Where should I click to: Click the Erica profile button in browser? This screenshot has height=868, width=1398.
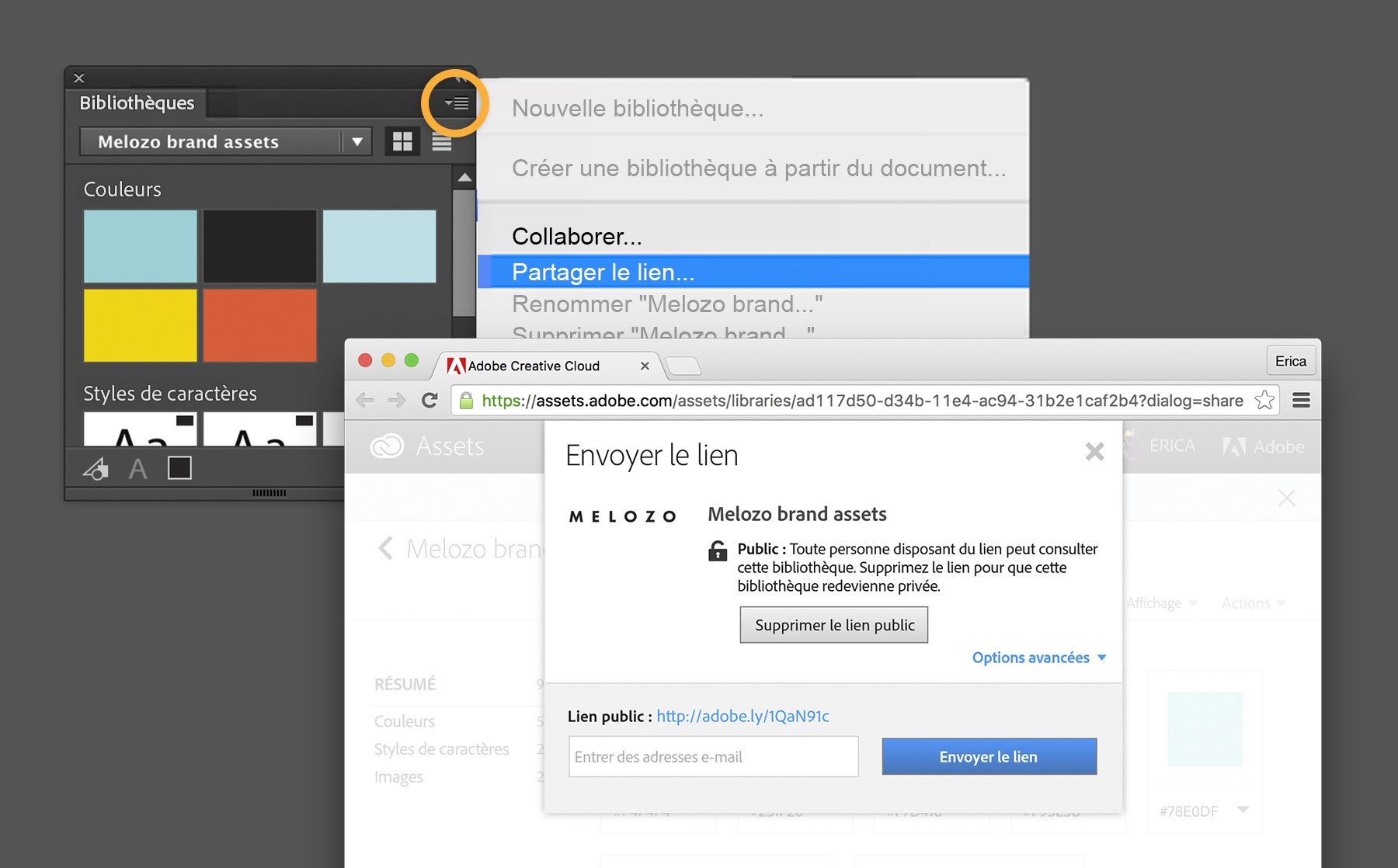pyautogui.click(x=1291, y=361)
